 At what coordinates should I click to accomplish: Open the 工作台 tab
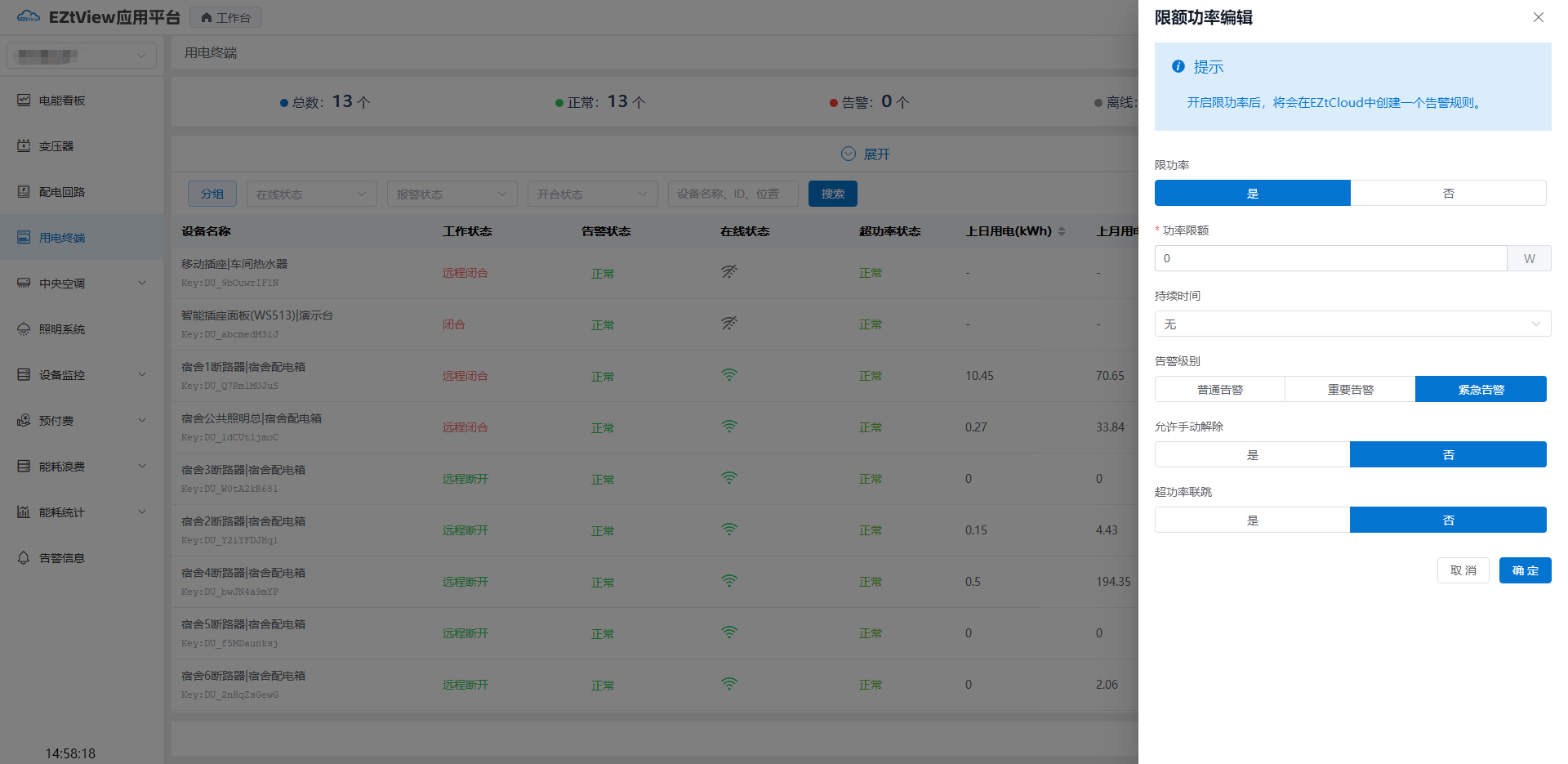click(x=225, y=17)
